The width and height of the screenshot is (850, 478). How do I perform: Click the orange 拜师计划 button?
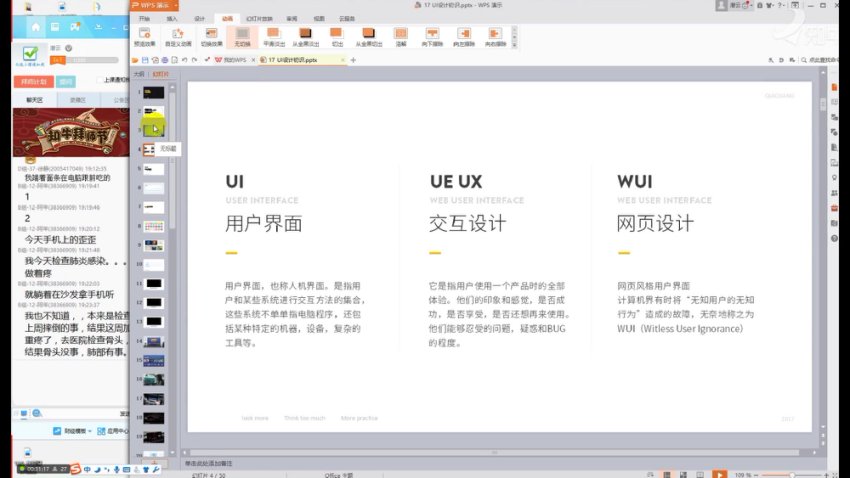coord(33,82)
